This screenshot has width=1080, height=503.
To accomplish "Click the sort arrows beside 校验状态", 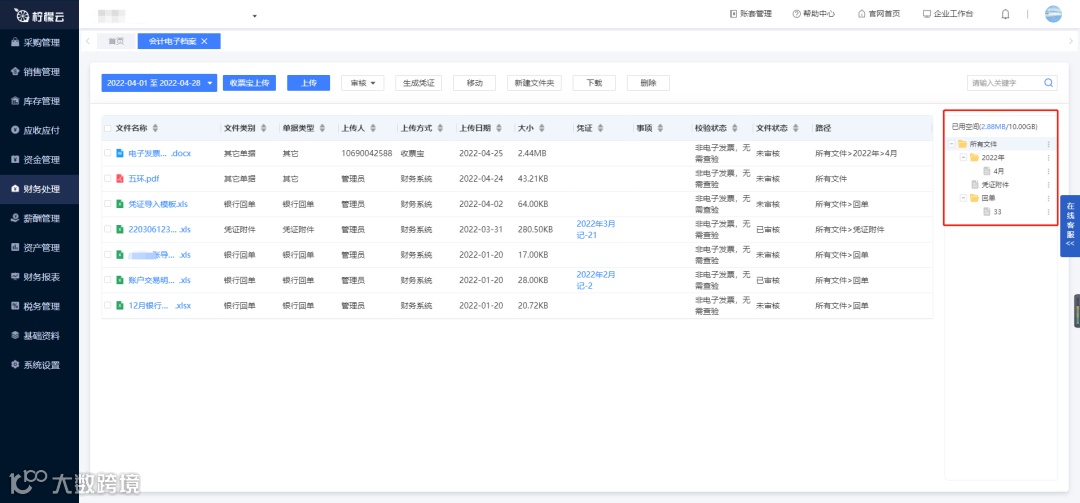I will coord(736,128).
